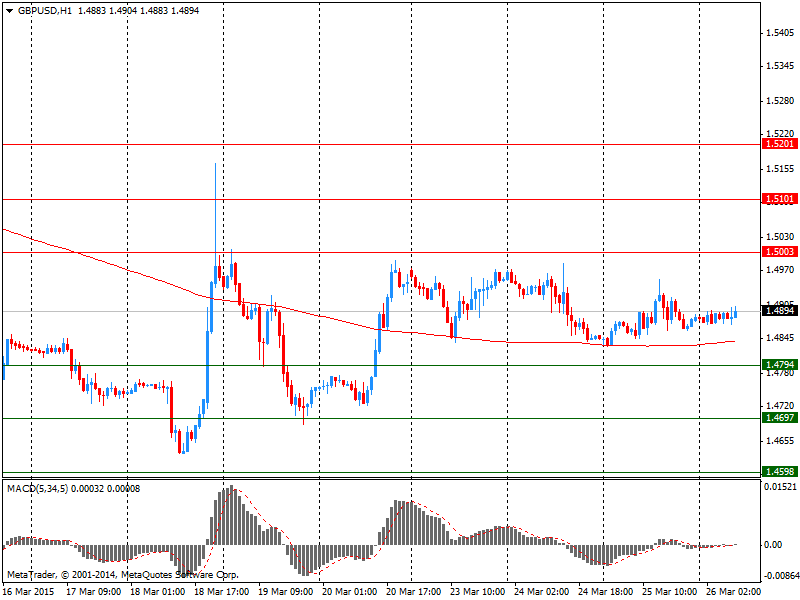The image size is (800, 600).
Task: Click the tallest MACD histogram bar on 18 Mar
Action: click(x=231, y=515)
